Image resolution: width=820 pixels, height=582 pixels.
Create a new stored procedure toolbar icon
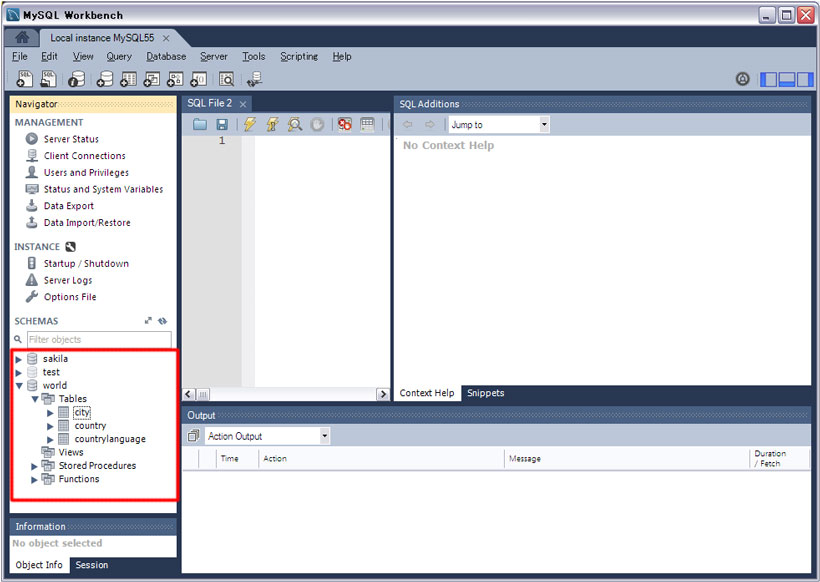pyautogui.click(x=175, y=79)
